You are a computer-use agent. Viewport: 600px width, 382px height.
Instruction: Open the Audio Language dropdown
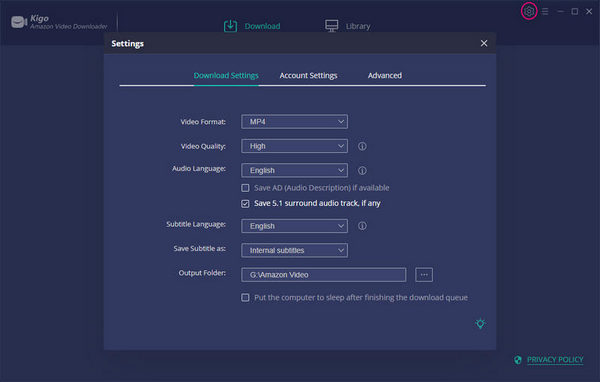pos(294,170)
